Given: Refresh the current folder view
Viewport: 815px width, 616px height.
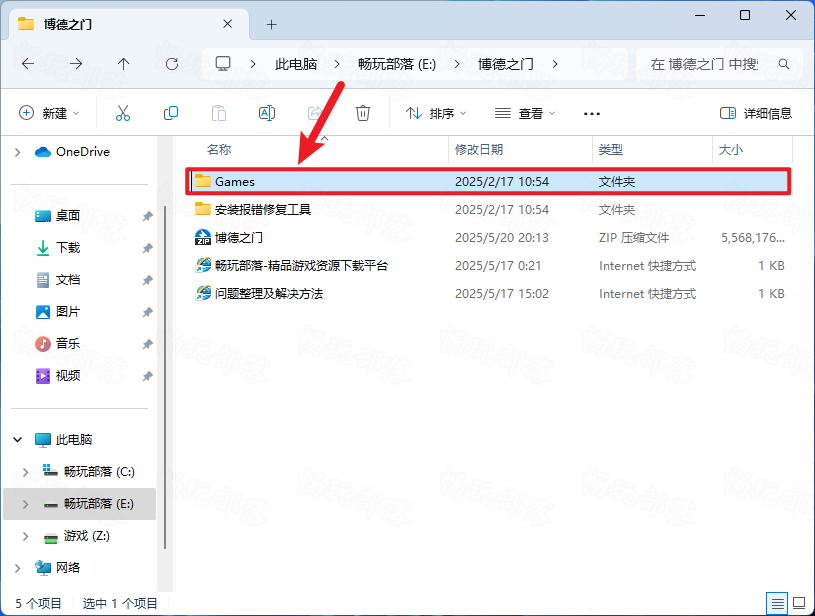Looking at the screenshot, I should pos(172,64).
